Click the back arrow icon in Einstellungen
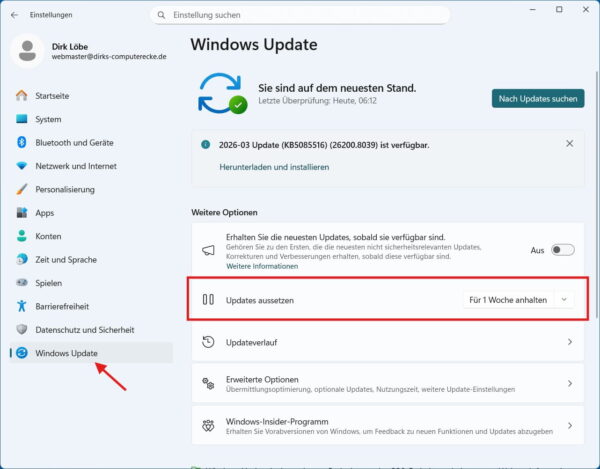Screen dimensions: 600x469 [x=15, y=15]
